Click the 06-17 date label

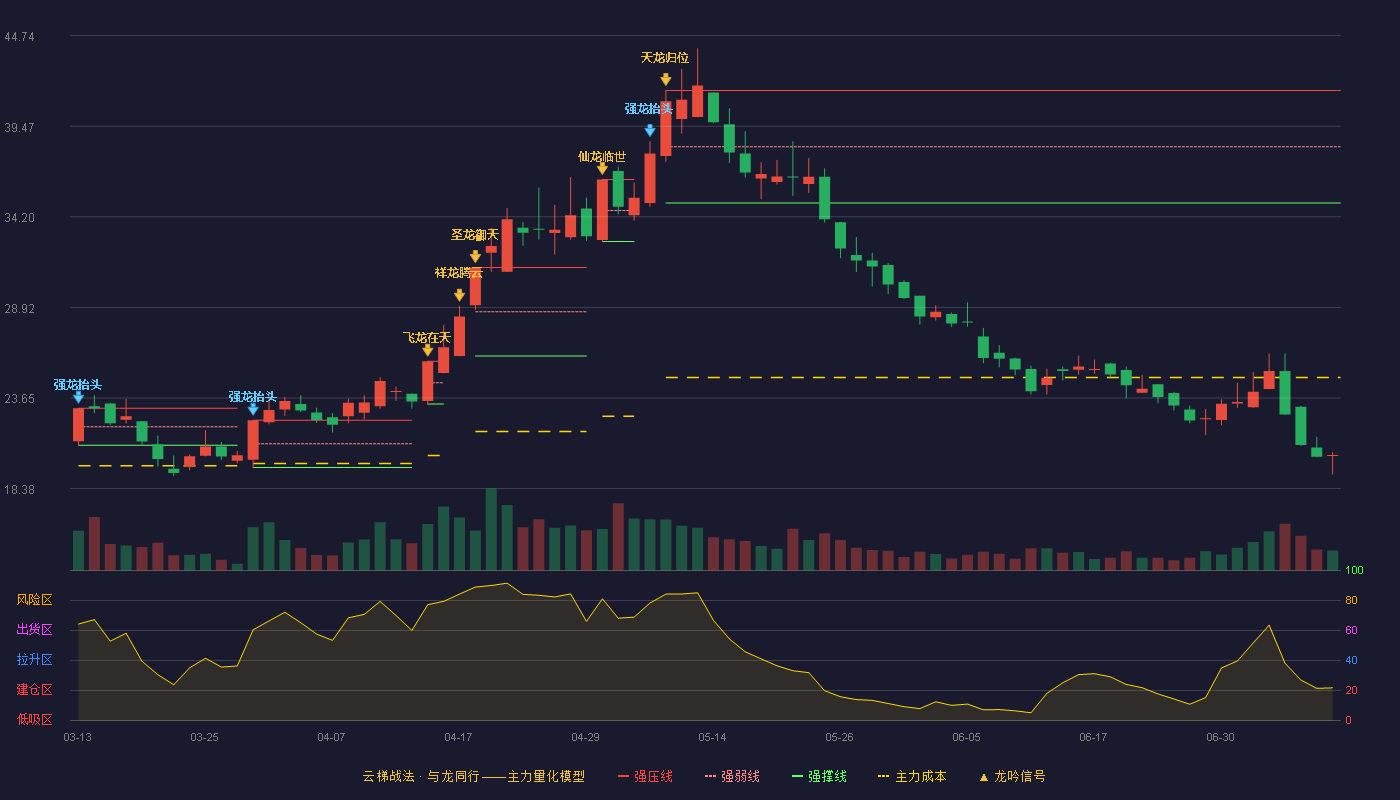coord(1094,737)
